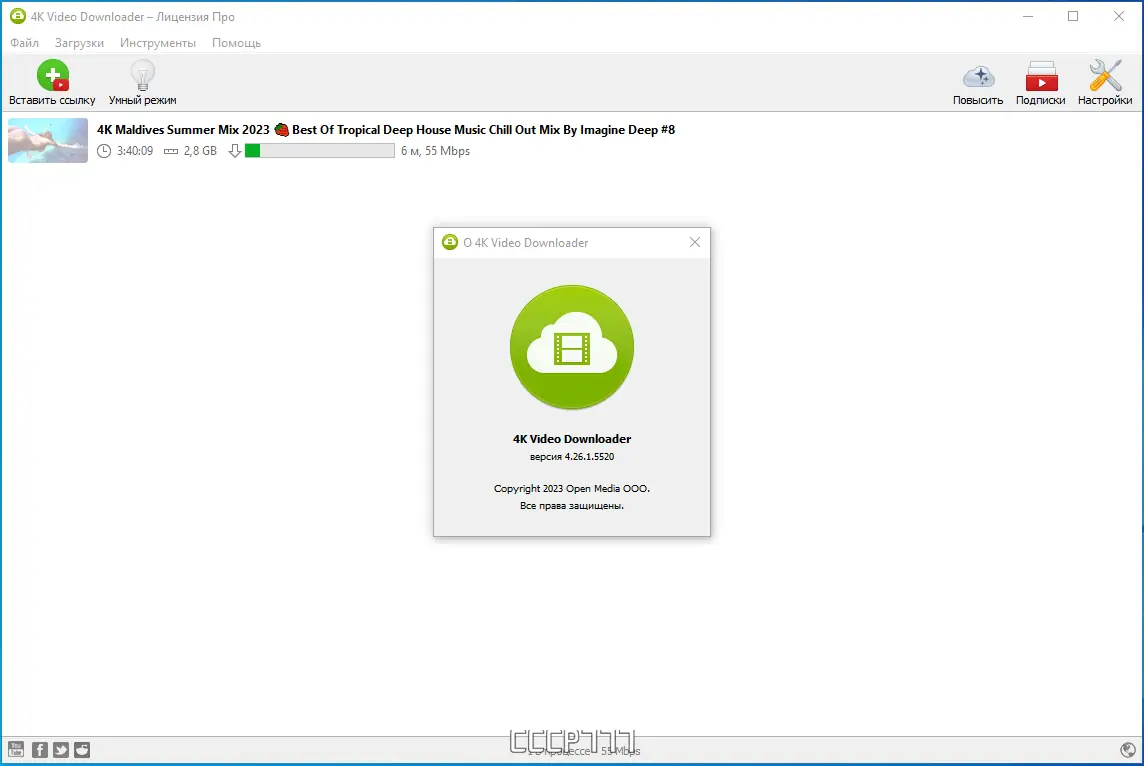Click Copyright 2023 Open Media text
1144x766 pixels.
click(572, 489)
